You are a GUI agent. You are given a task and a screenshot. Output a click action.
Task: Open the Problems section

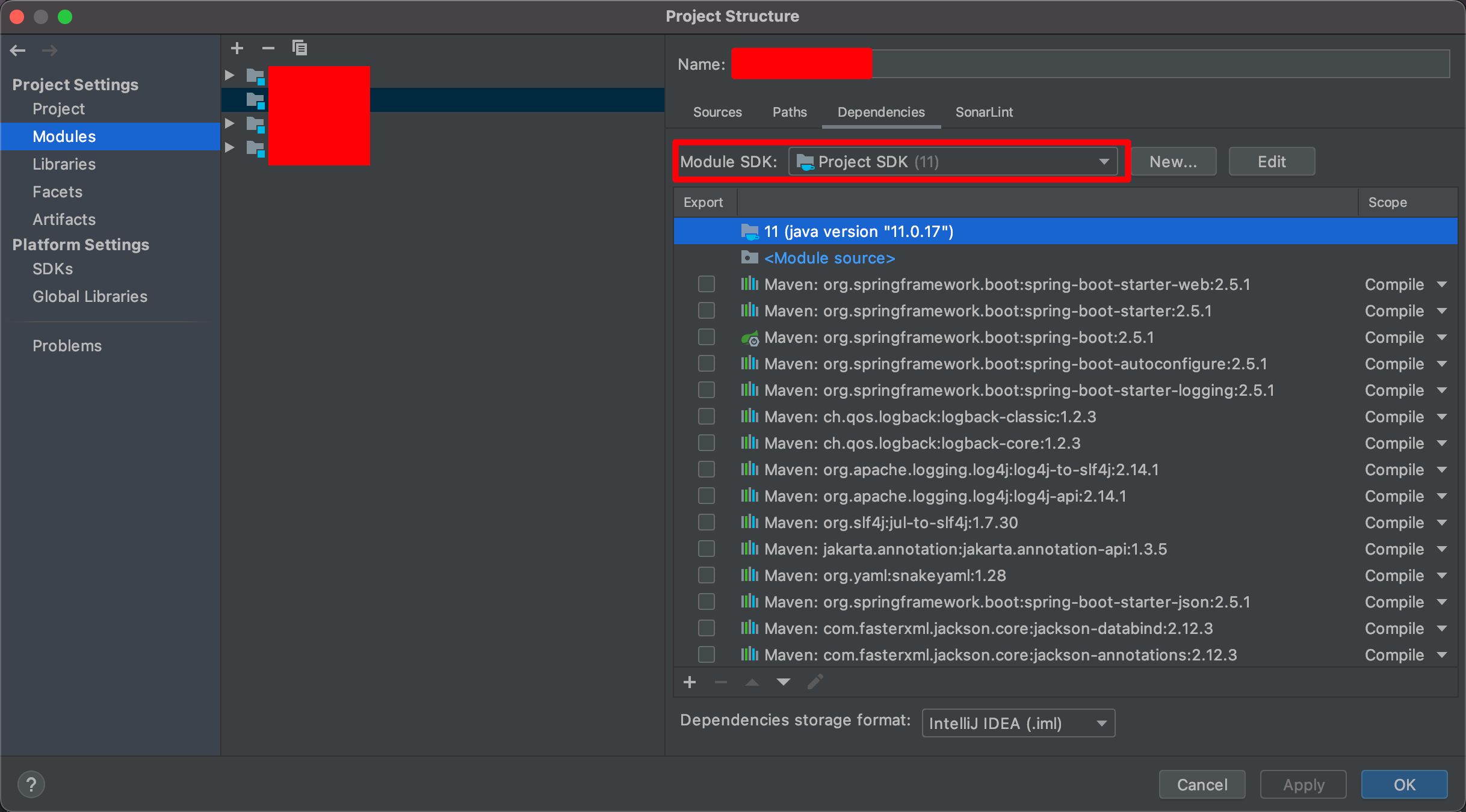pyautogui.click(x=67, y=346)
